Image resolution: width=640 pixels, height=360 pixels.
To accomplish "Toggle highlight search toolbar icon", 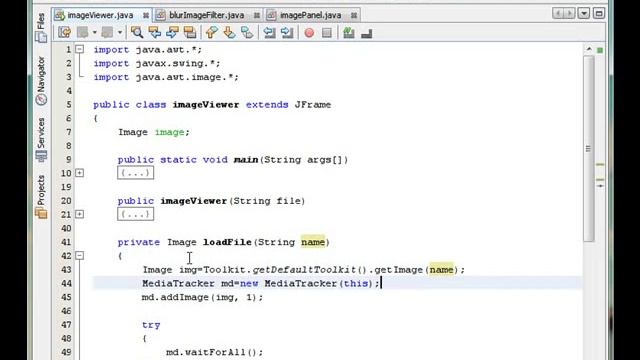I will [190, 32].
